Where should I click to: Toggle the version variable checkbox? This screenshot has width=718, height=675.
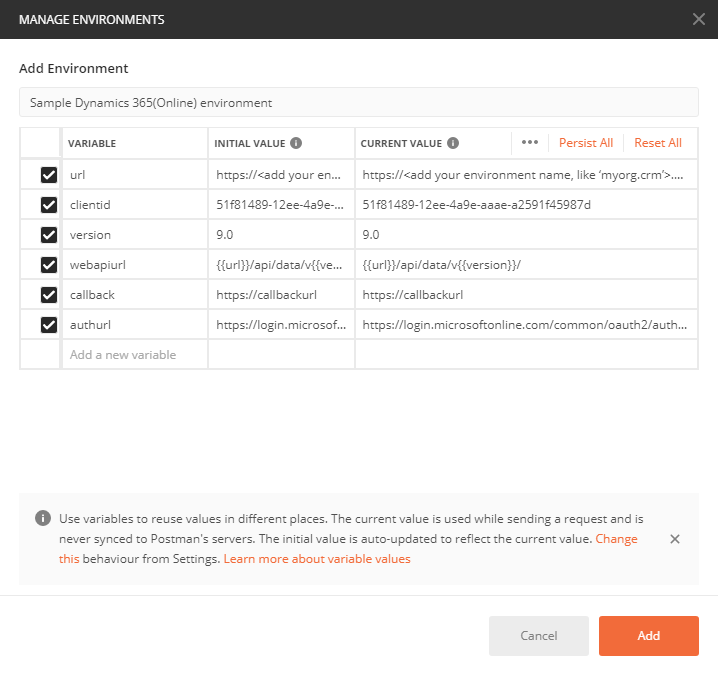(x=49, y=235)
